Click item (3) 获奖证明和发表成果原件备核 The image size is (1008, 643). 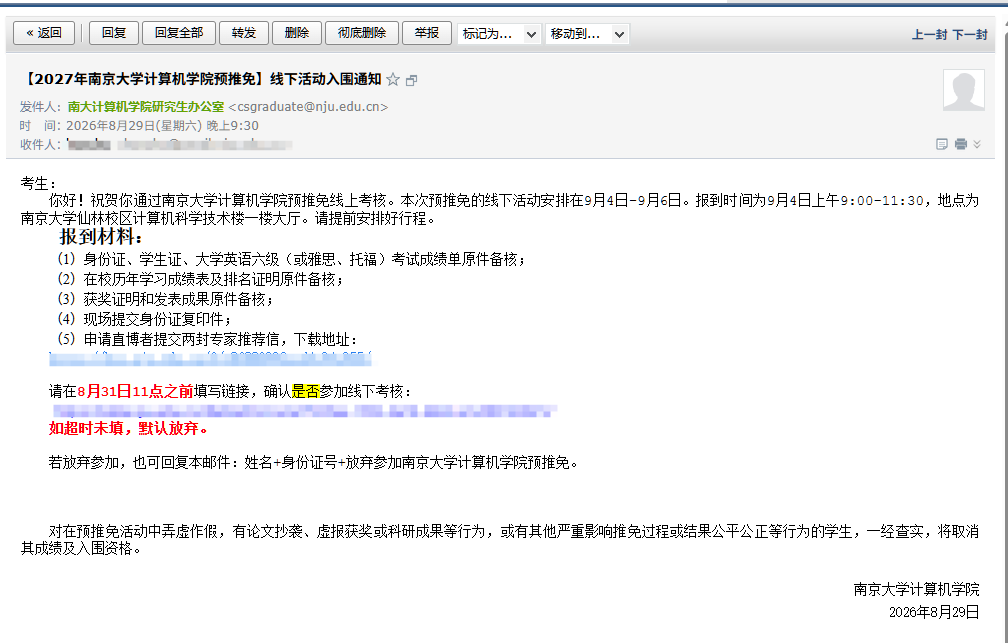click(165, 299)
